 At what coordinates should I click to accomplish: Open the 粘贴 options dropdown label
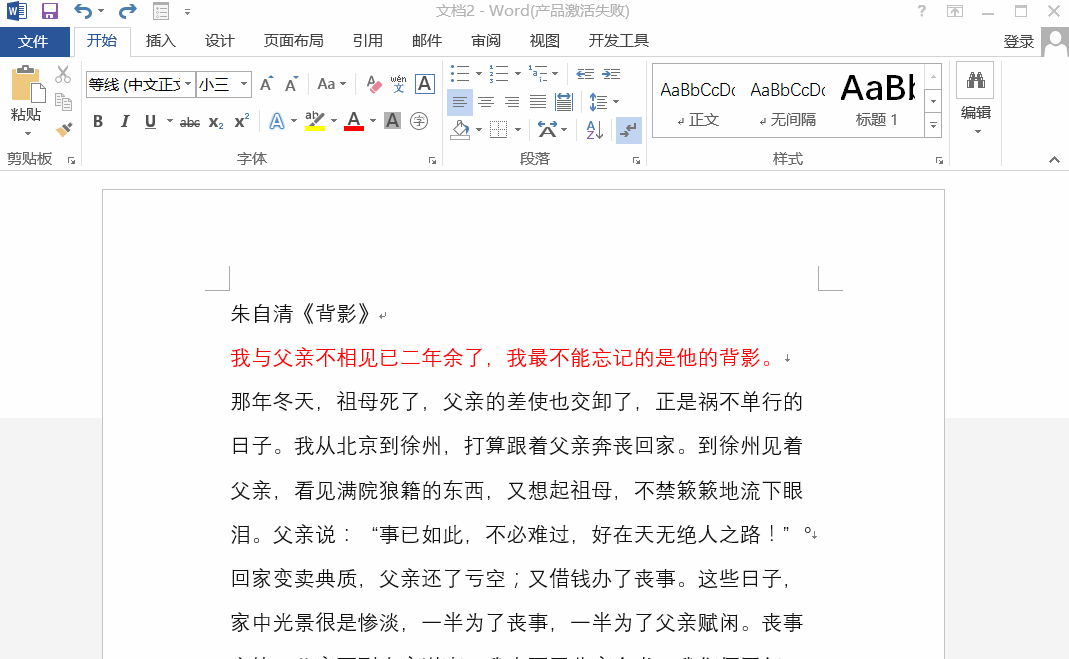(27, 121)
